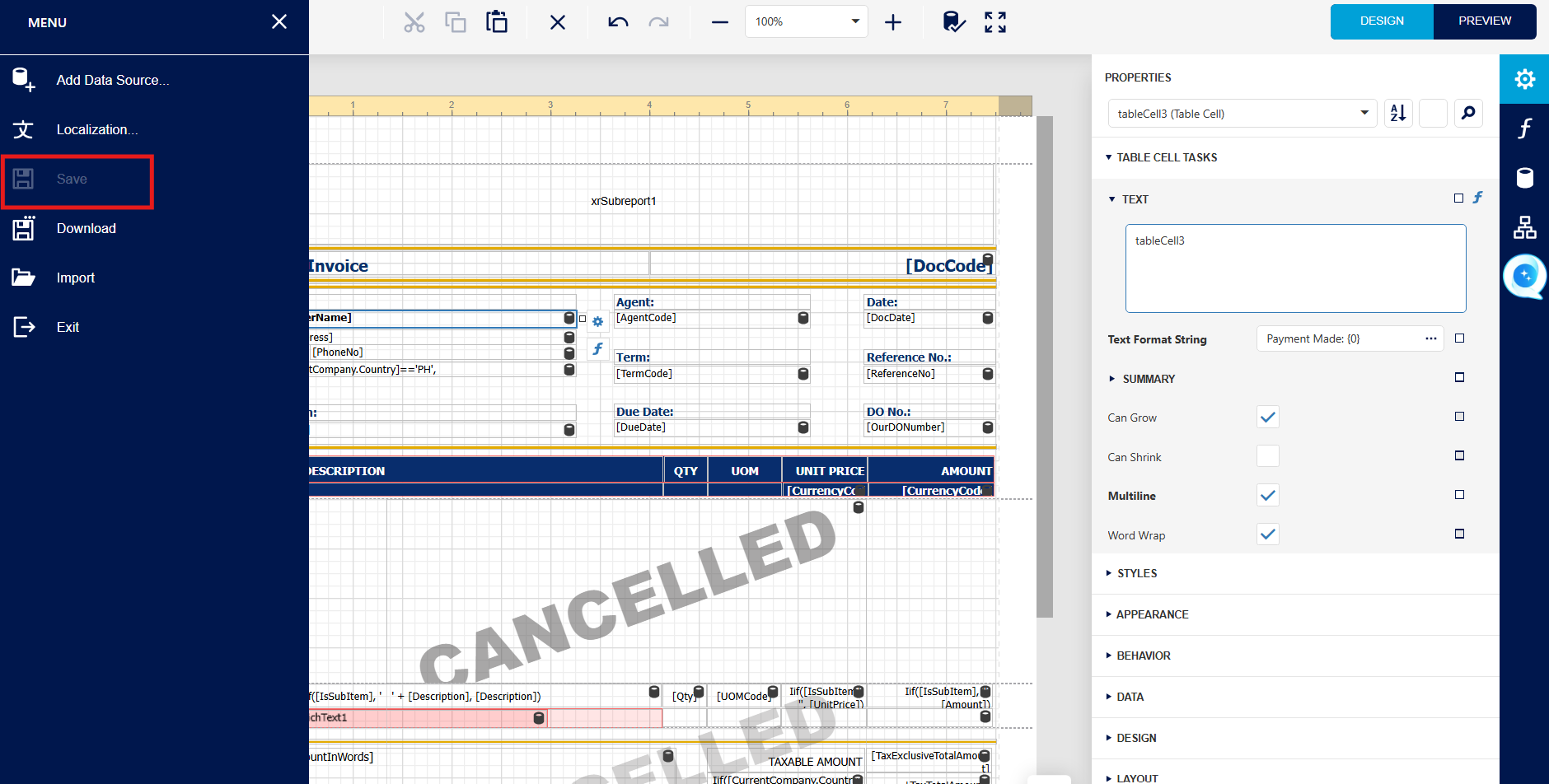Switch to the DESIGN tab
This screenshot has height=784, width=1549.
tap(1382, 21)
